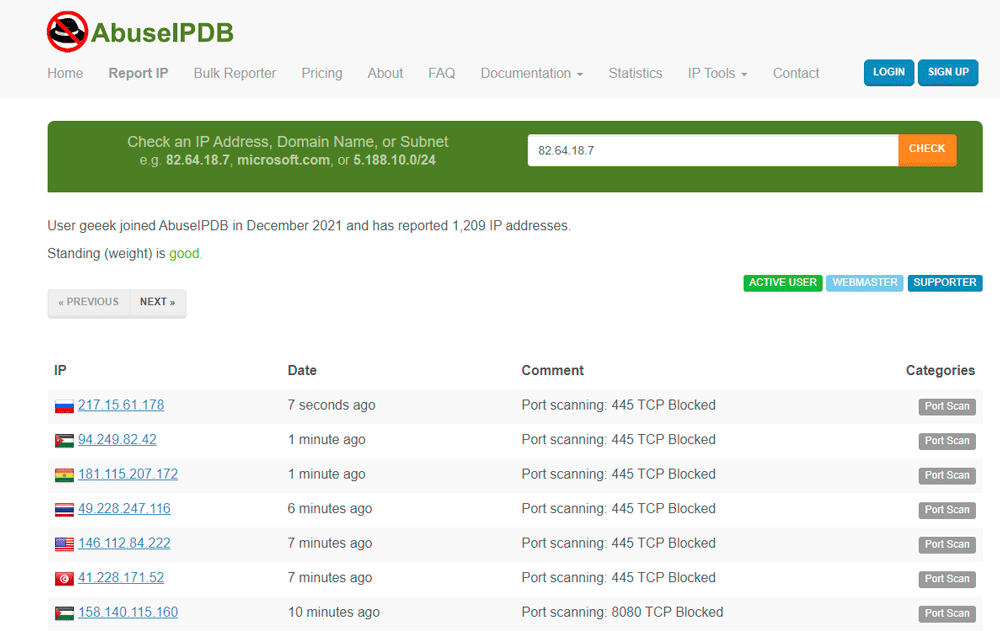Open IP link 49.228.247.116
The height and width of the screenshot is (634, 1000).
coord(124,508)
